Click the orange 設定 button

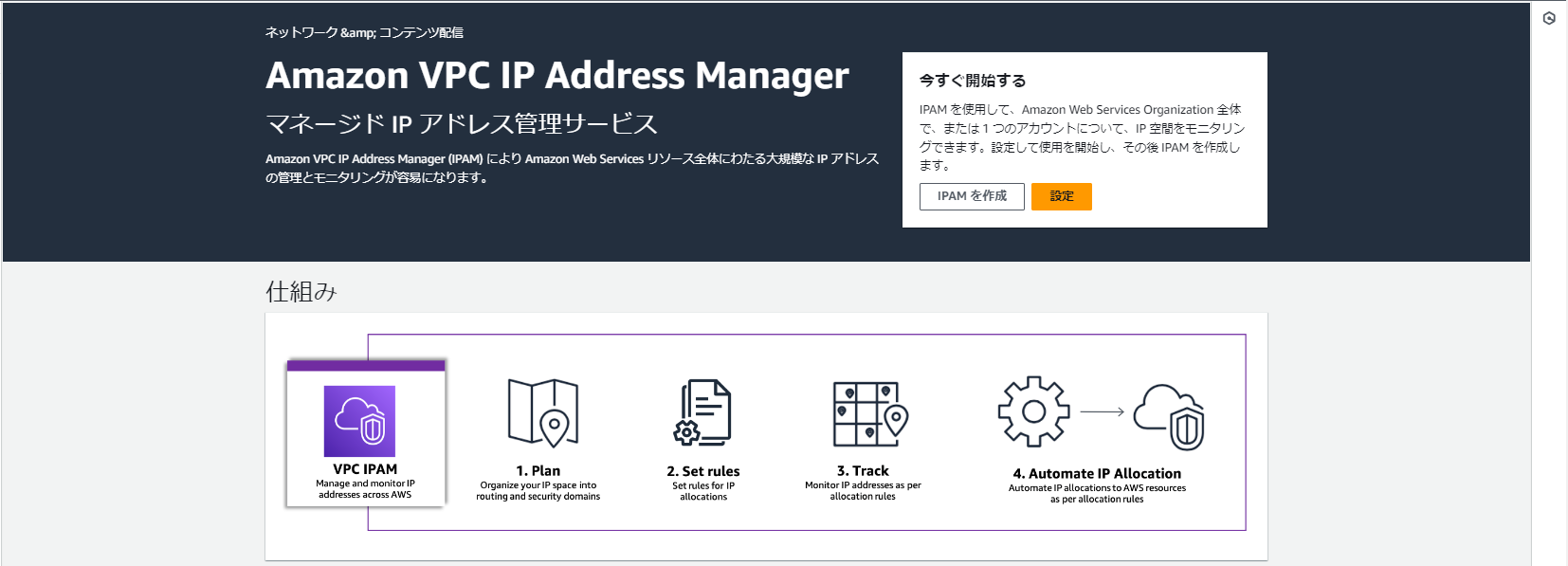tap(1062, 196)
